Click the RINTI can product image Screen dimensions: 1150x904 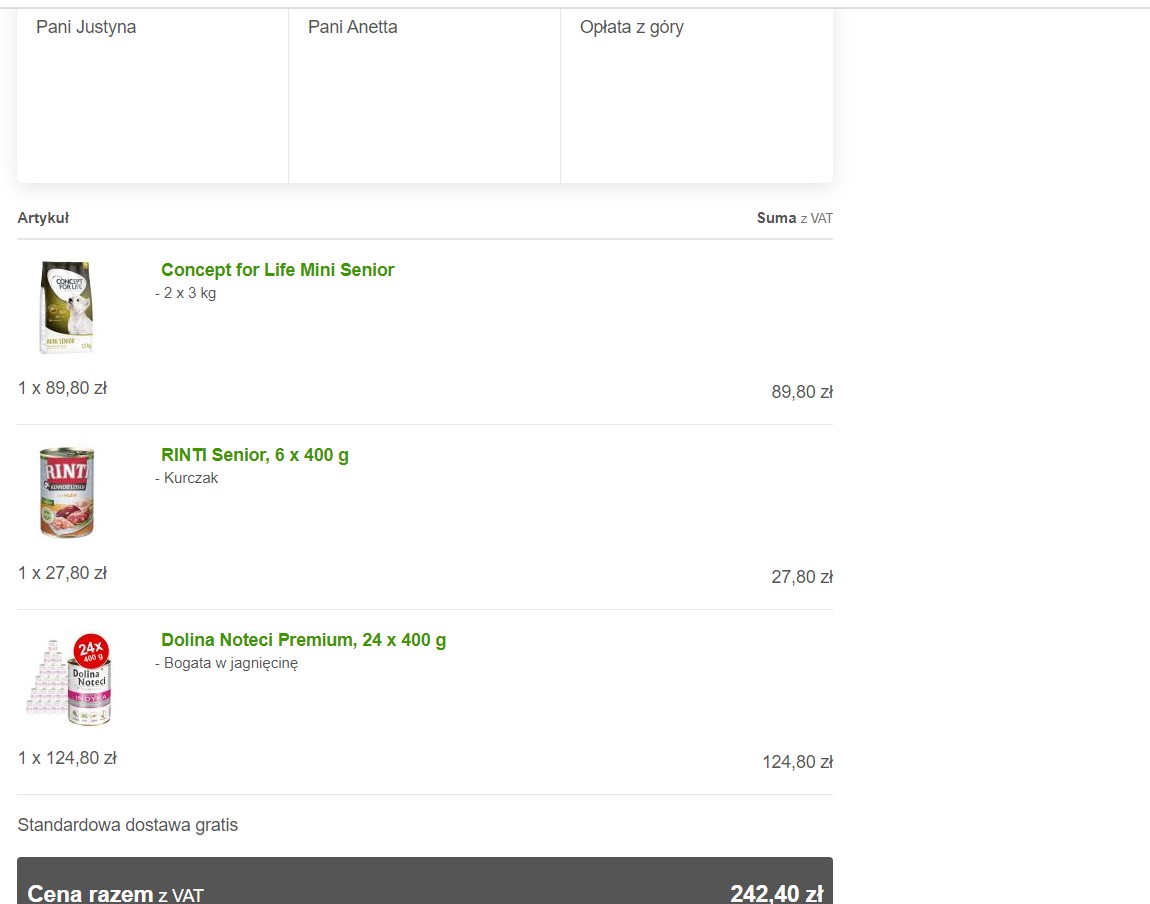click(x=67, y=492)
